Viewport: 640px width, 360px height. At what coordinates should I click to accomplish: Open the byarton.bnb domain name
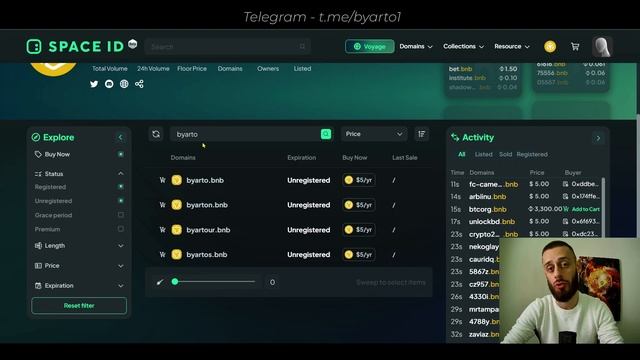click(x=207, y=205)
